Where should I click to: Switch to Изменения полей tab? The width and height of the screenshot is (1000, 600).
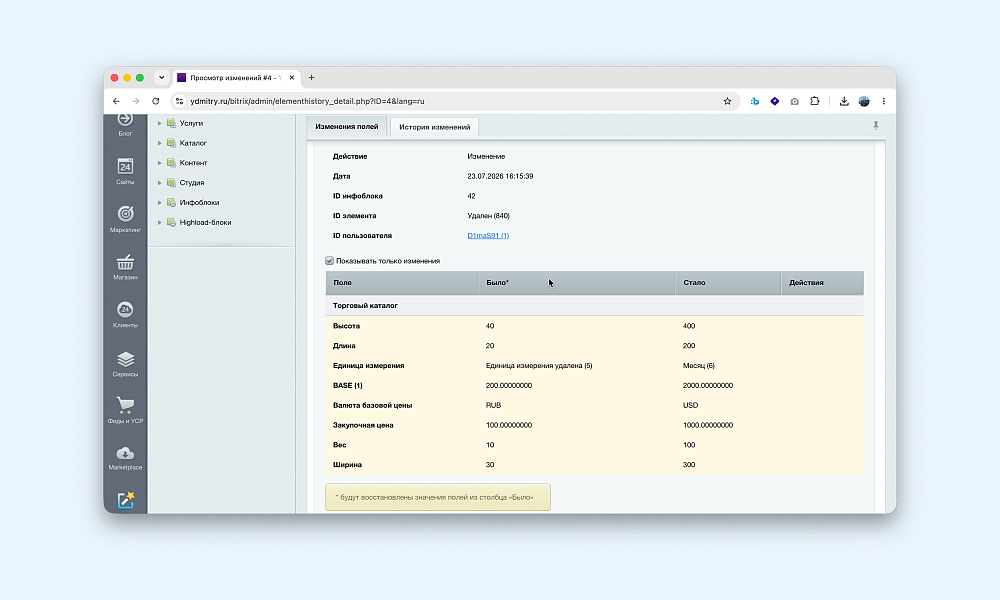tap(347, 126)
